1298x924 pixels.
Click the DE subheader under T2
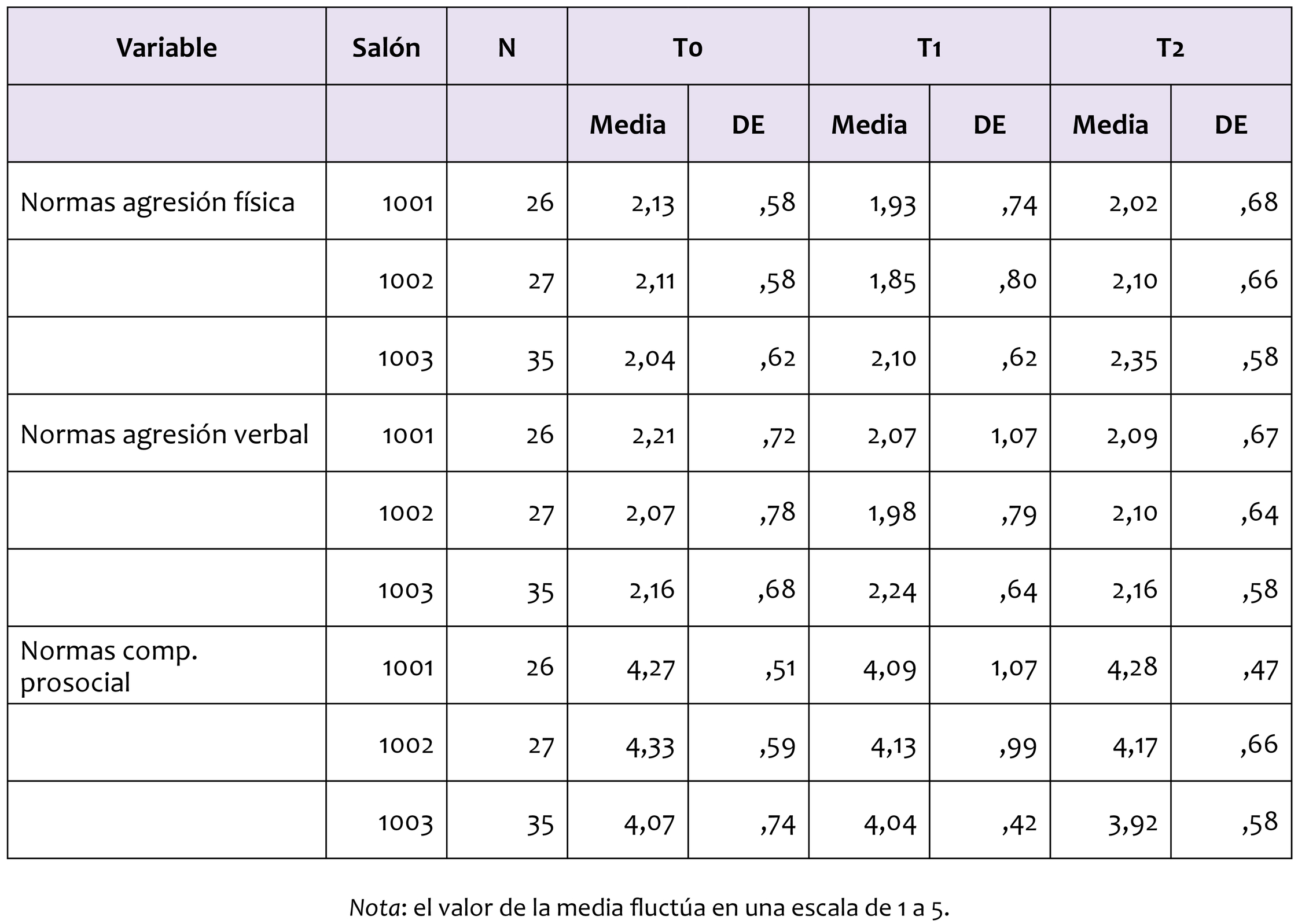pyautogui.click(x=1231, y=124)
